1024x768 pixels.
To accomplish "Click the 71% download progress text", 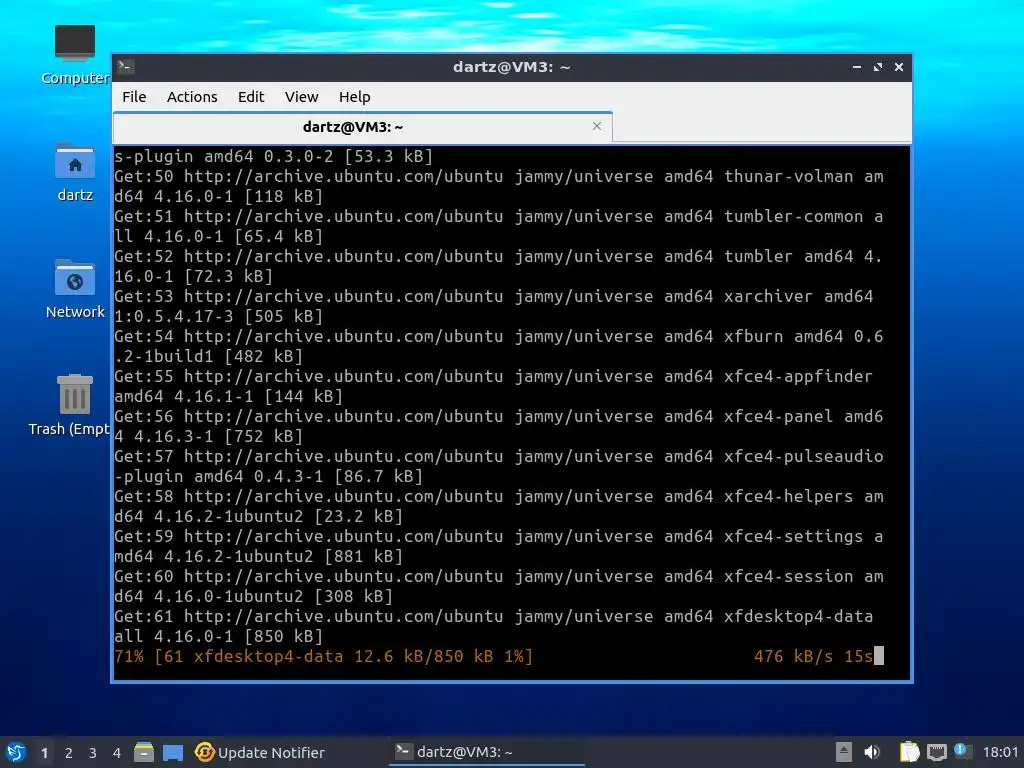I will pyautogui.click(x=324, y=656).
